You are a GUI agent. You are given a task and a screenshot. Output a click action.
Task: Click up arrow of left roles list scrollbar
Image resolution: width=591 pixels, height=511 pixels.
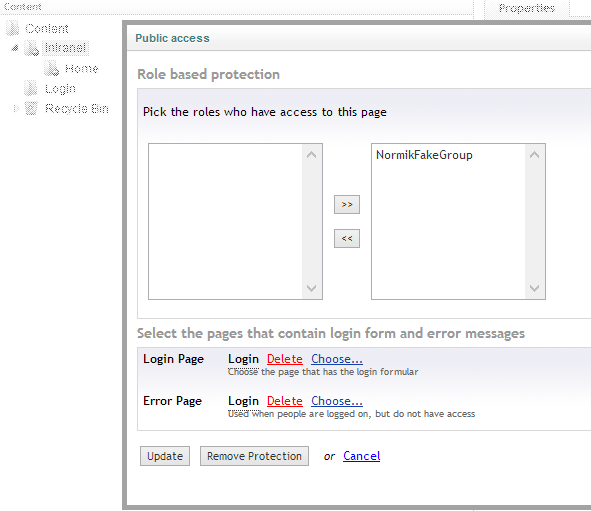311,155
